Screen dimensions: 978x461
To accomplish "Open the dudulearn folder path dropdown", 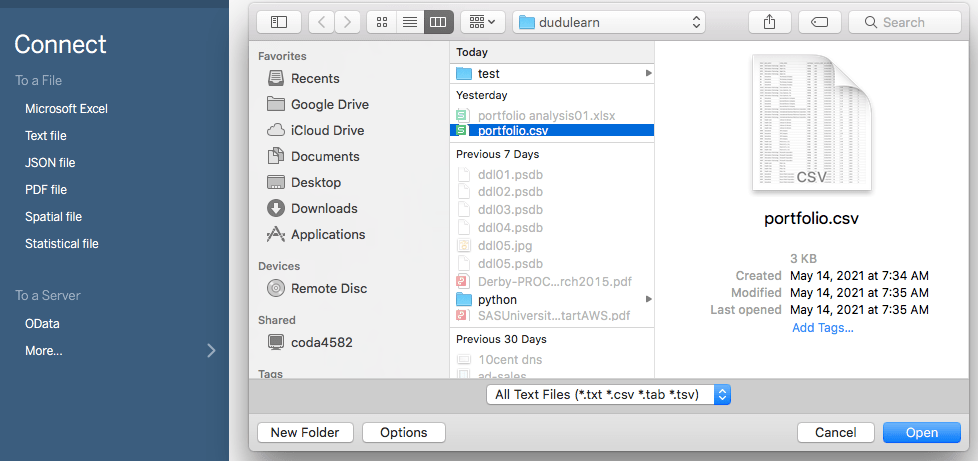I will coord(610,21).
